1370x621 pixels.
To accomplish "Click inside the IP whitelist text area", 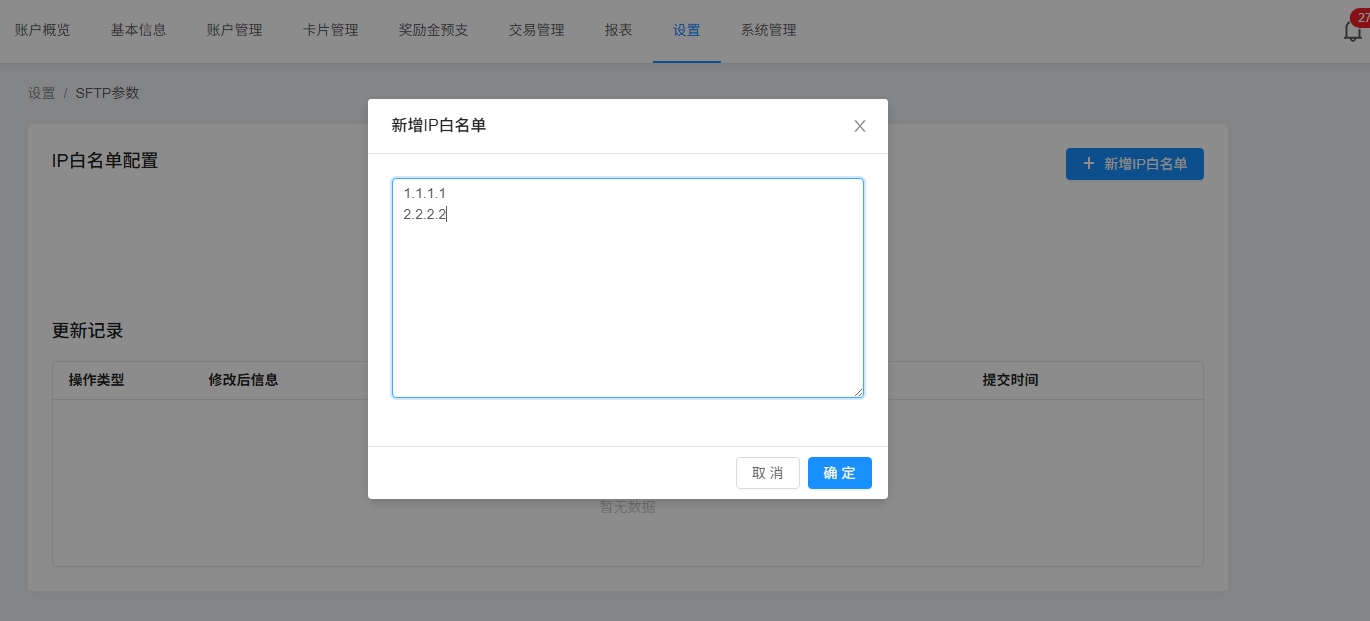I will pos(627,288).
